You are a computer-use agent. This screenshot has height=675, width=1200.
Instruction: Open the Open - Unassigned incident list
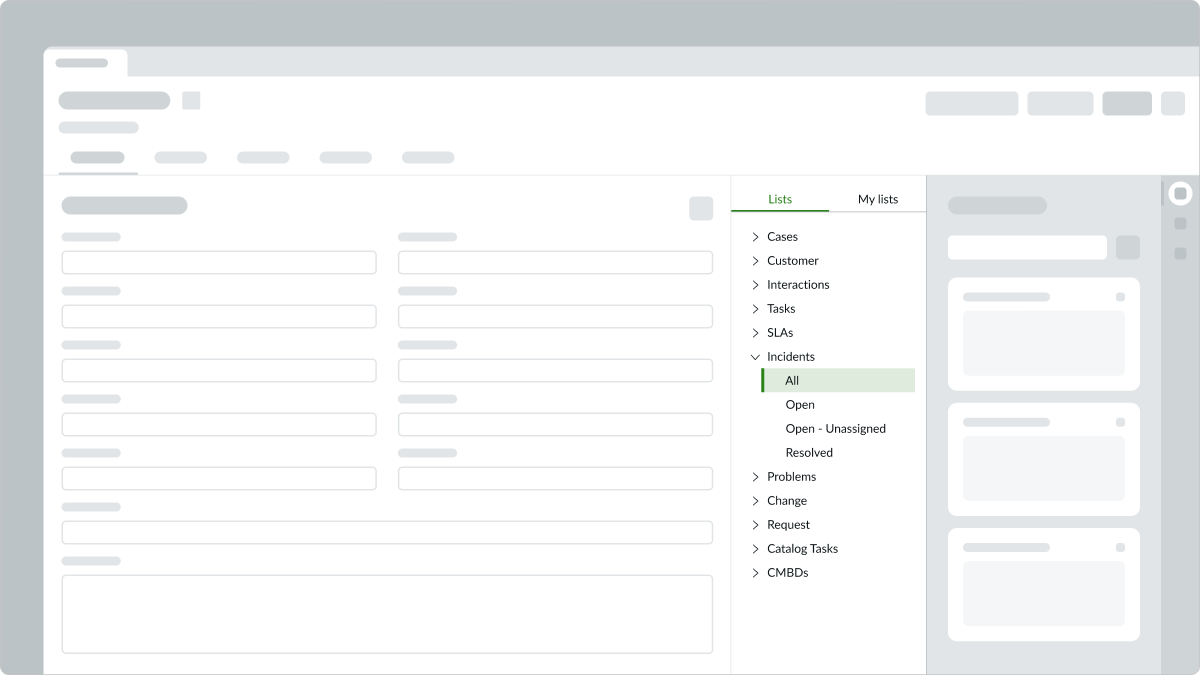coord(836,428)
